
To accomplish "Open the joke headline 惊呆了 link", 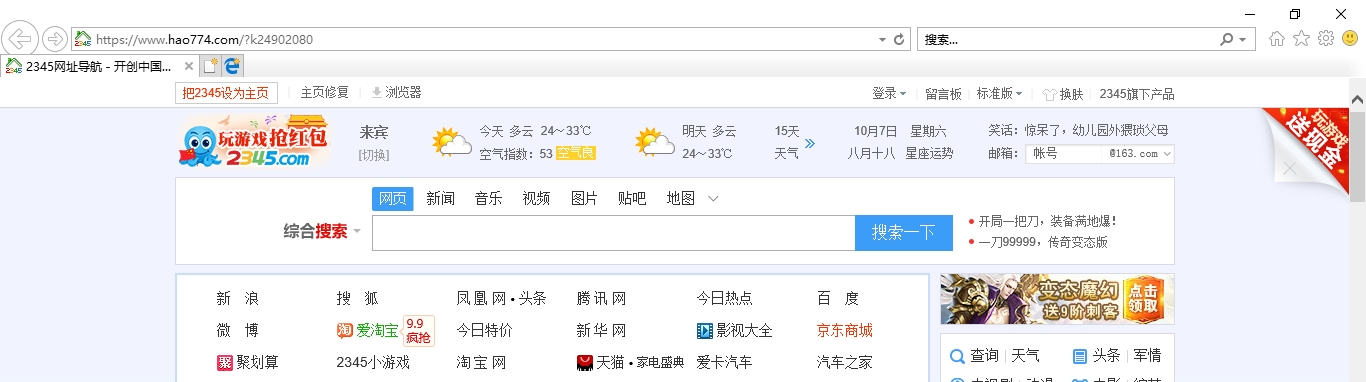I will click(x=1096, y=130).
